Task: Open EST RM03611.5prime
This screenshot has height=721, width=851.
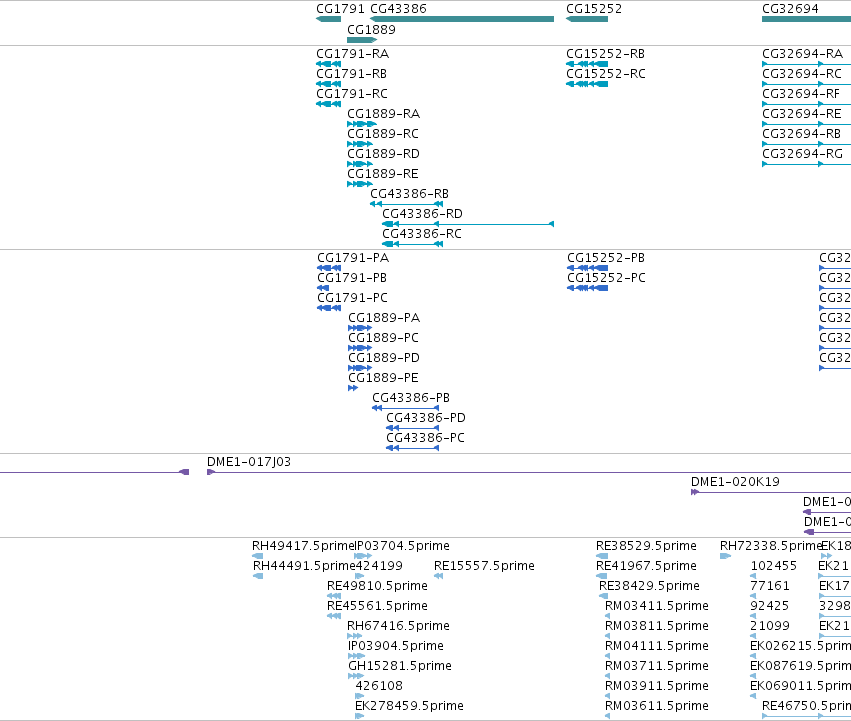Action: pyautogui.click(x=607, y=716)
